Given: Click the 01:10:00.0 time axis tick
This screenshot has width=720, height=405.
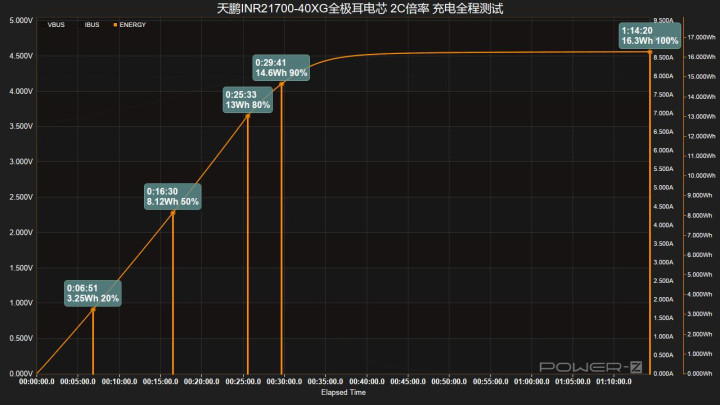Looking at the screenshot, I should point(613,381).
